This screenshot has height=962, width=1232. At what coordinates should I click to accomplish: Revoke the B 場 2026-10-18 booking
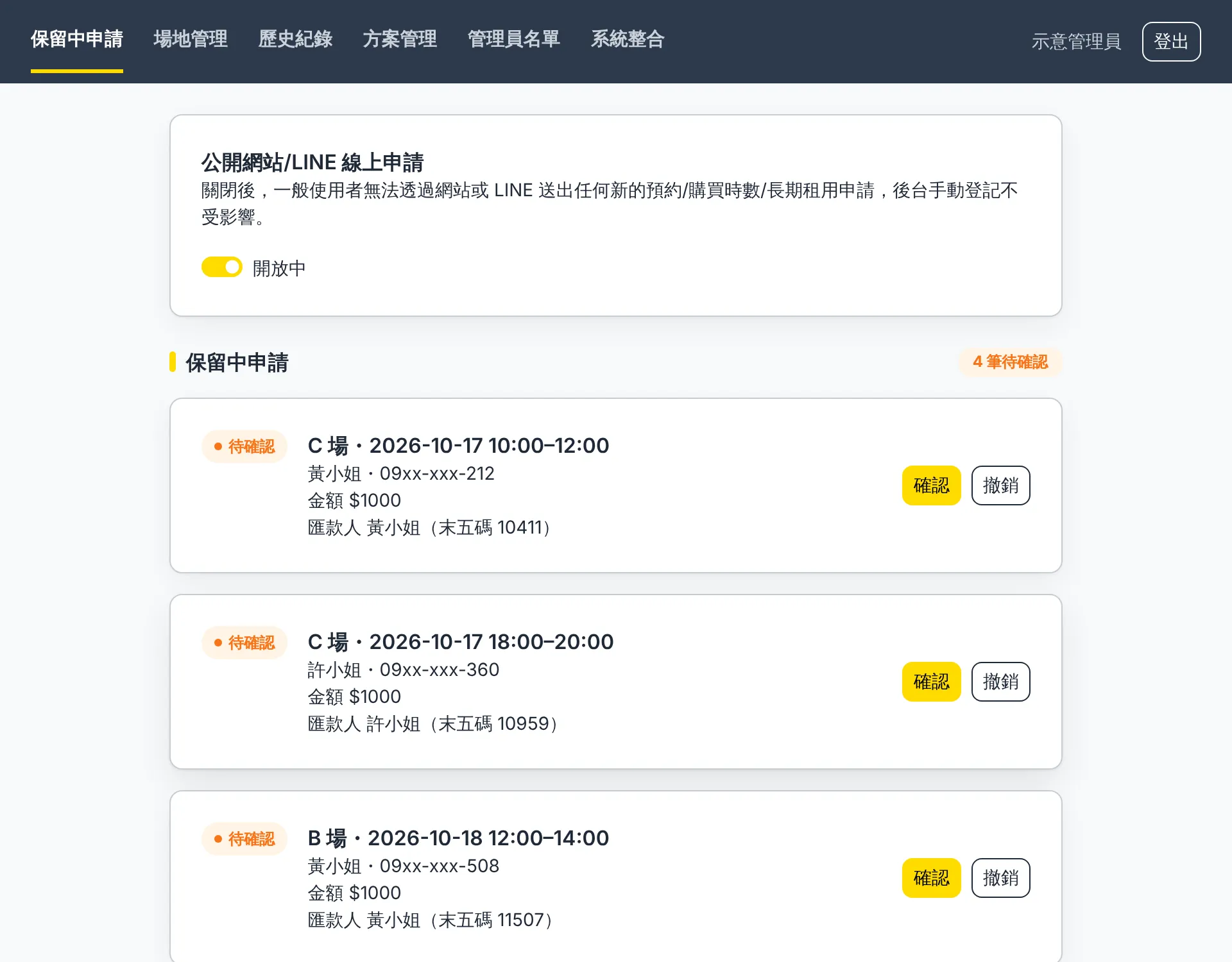[1000, 878]
